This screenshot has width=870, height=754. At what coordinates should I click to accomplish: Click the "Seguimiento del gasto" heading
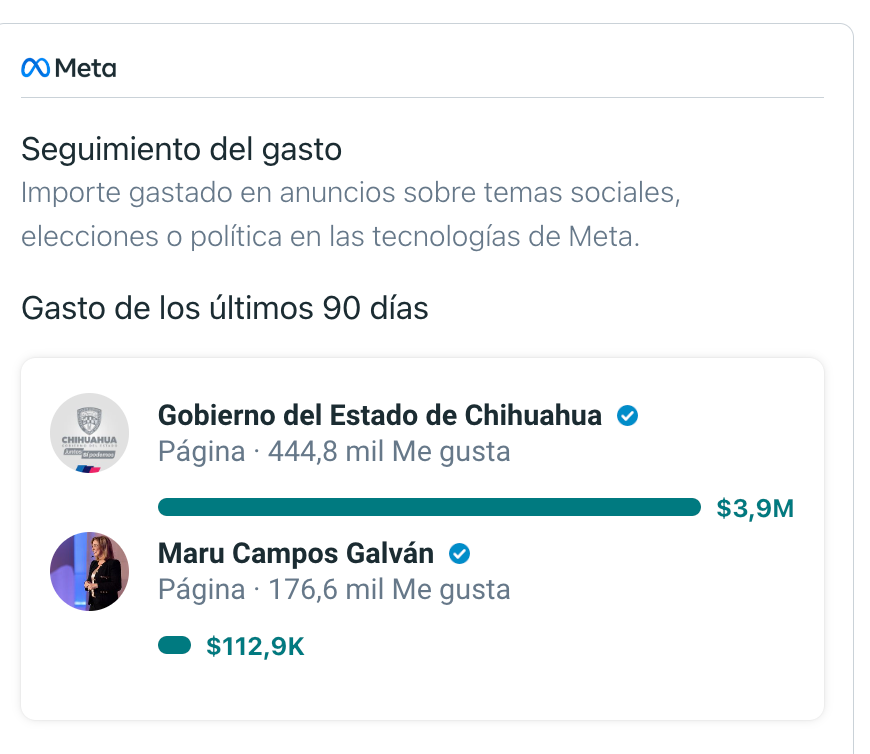181,150
